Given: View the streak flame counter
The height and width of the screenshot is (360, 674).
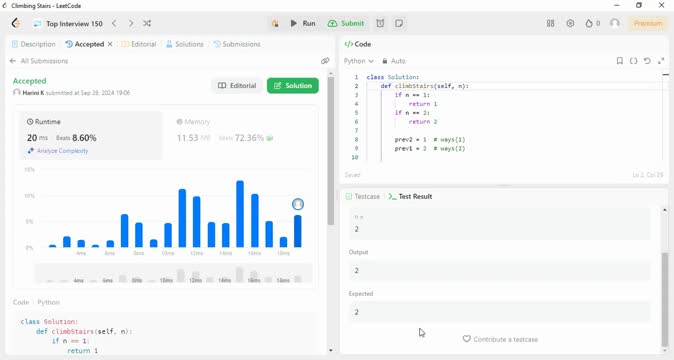Looking at the screenshot, I should coord(592,24).
